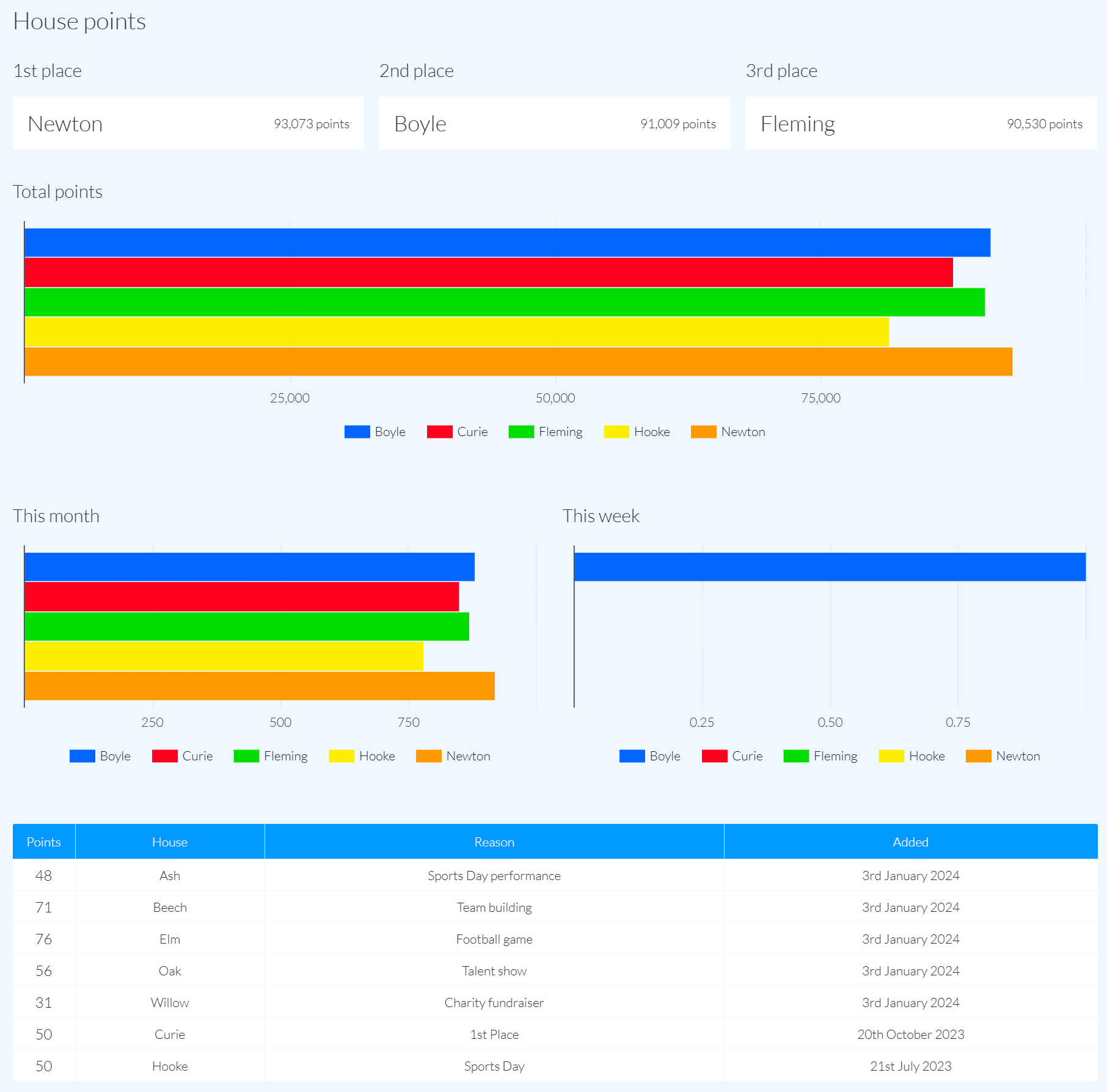Image resolution: width=1107 pixels, height=1092 pixels.
Task: Click yellow Hooke swatch in This month legend
Action: click(342, 756)
